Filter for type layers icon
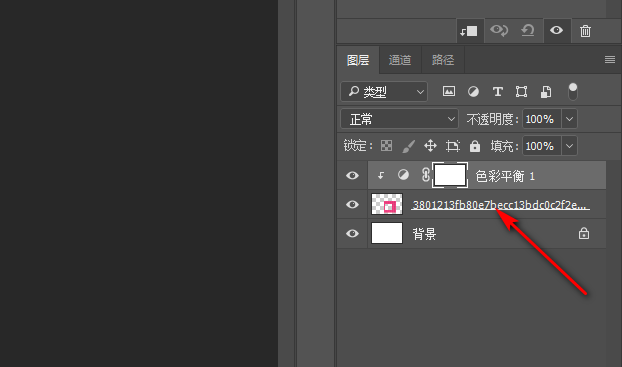This screenshot has height=367, width=622. 497,92
